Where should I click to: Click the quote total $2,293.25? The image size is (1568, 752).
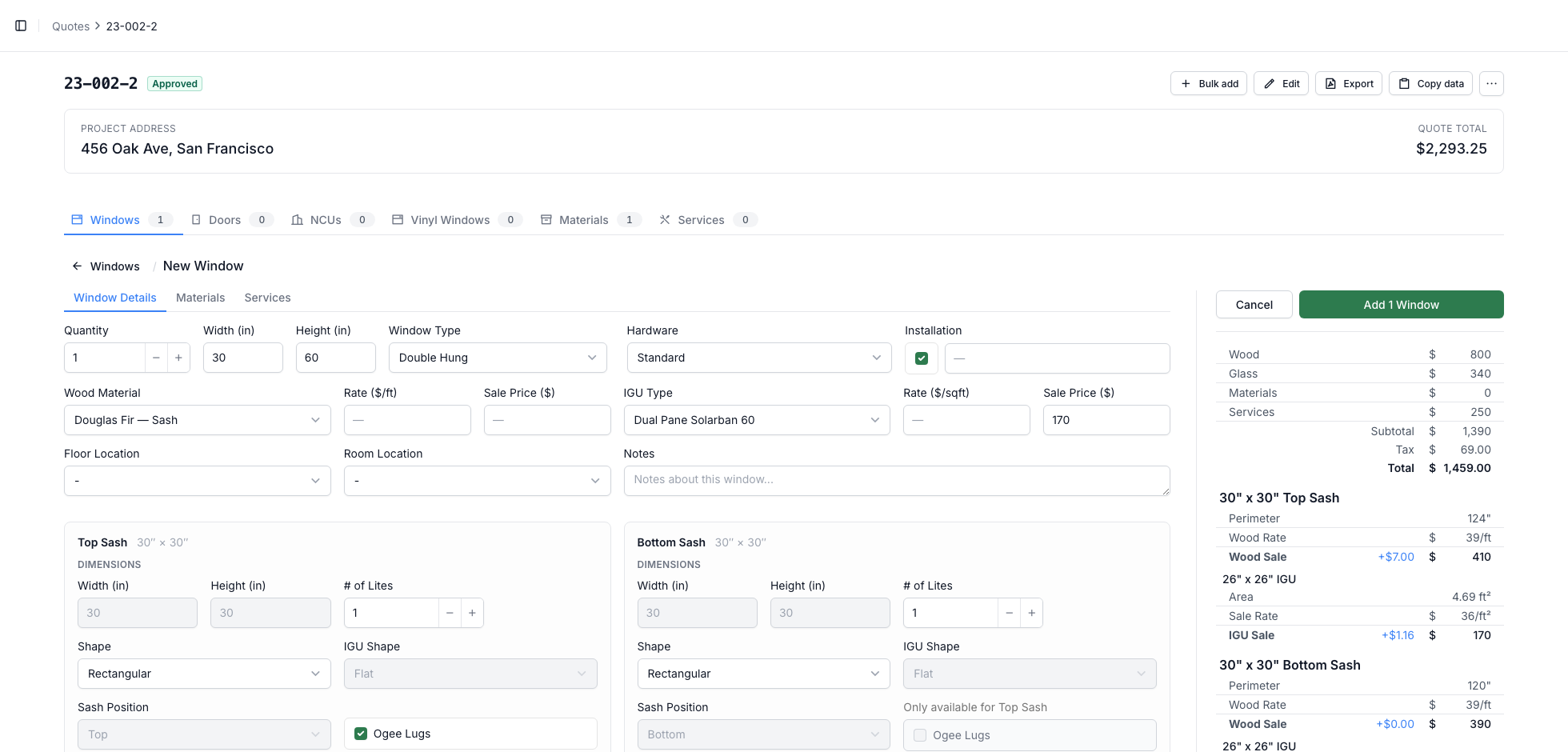(1451, 149)
